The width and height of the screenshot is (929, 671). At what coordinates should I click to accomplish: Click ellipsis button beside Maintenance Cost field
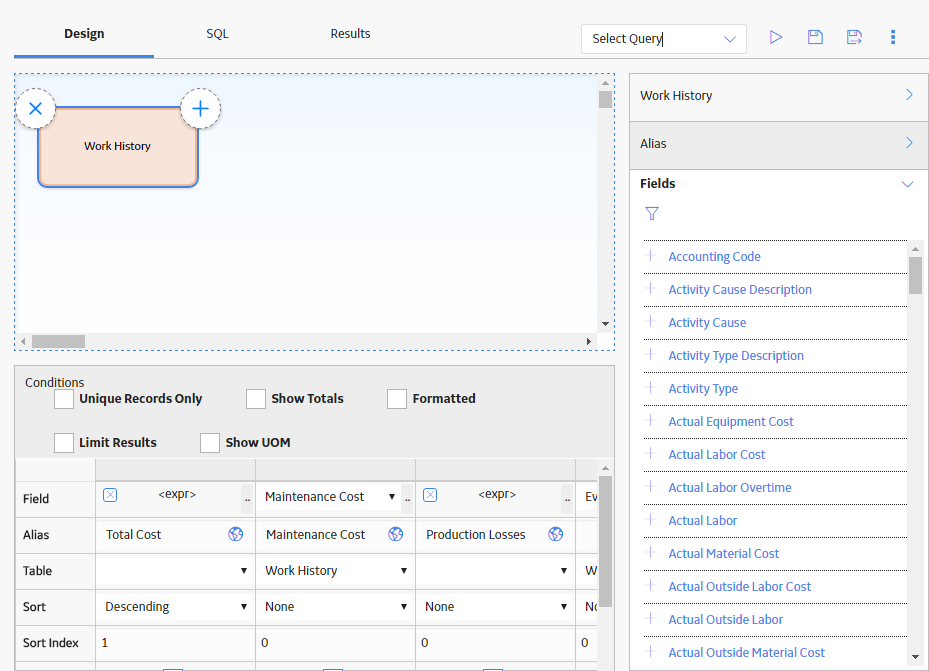407,499
